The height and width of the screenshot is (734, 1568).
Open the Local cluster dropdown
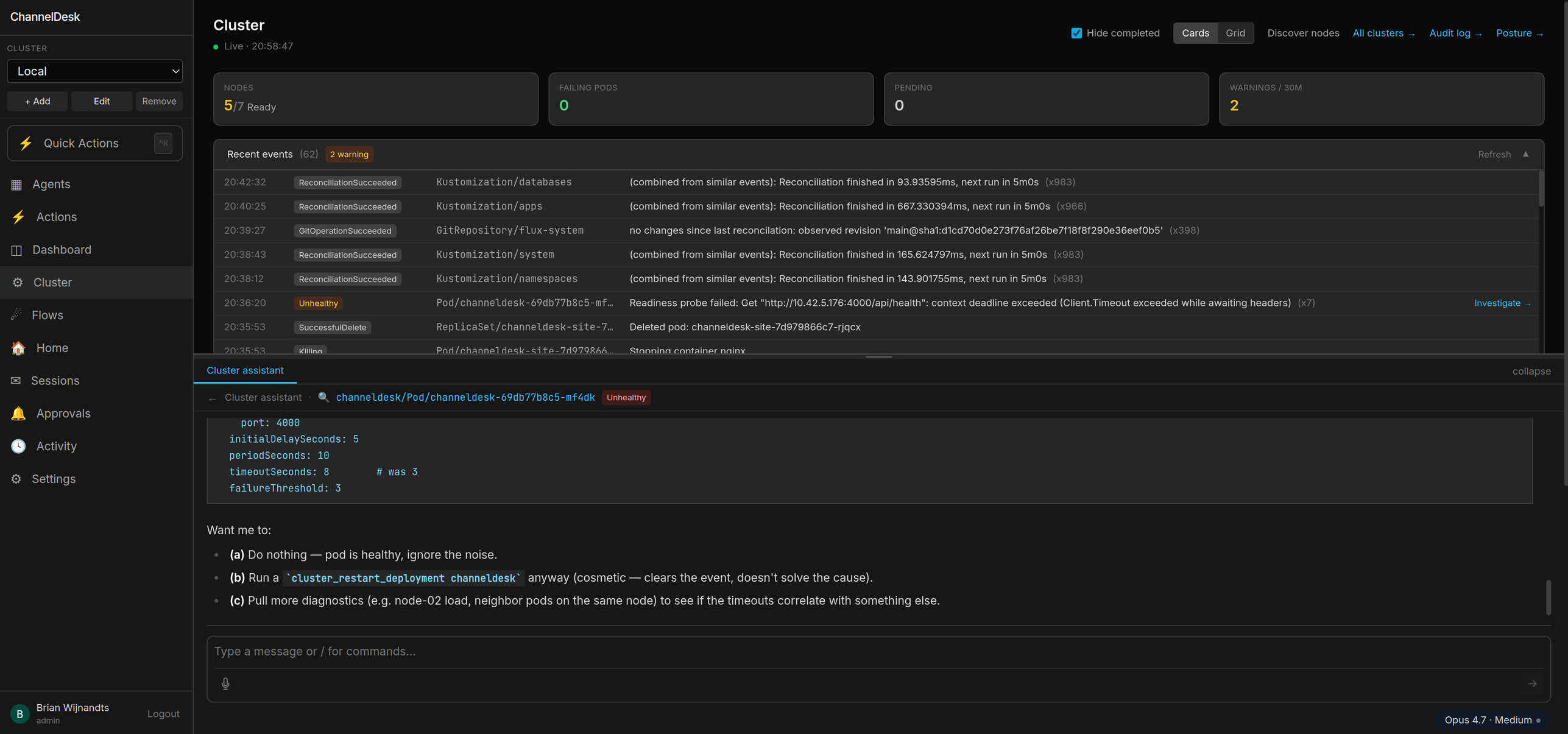pyautogui.click(x=95, y=71)
